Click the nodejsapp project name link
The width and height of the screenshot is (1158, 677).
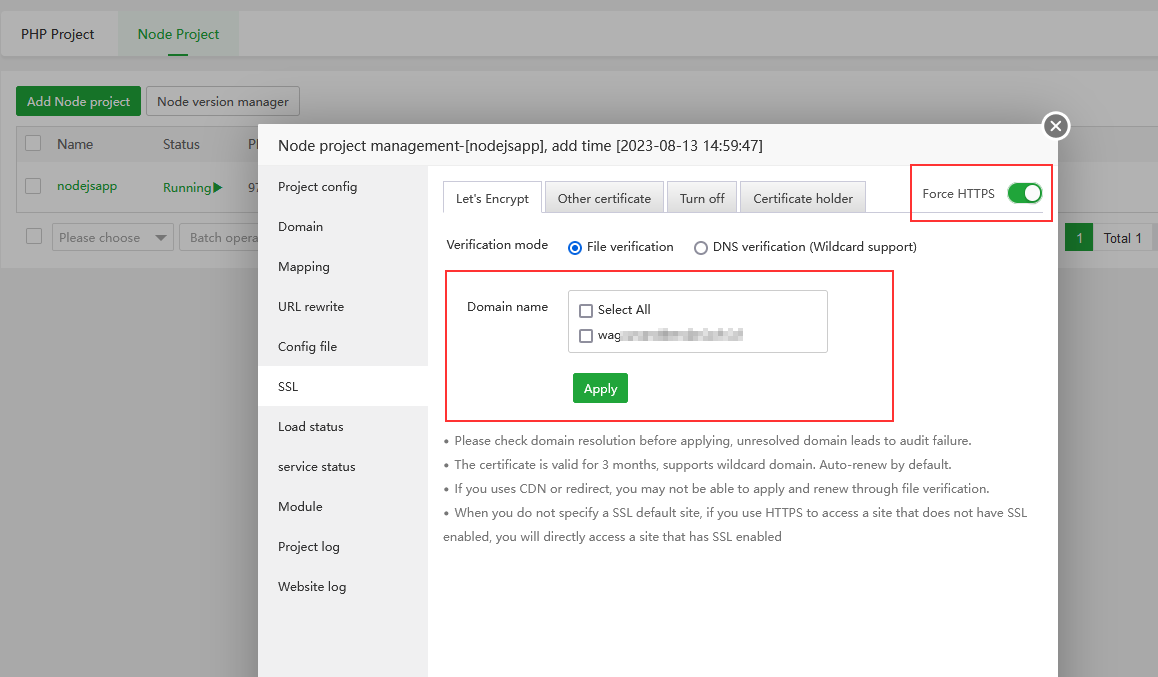[x=89, y=186]
